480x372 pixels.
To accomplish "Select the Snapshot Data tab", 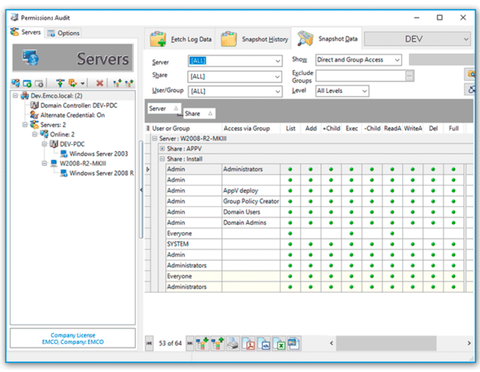I will [x=327, y=39].
